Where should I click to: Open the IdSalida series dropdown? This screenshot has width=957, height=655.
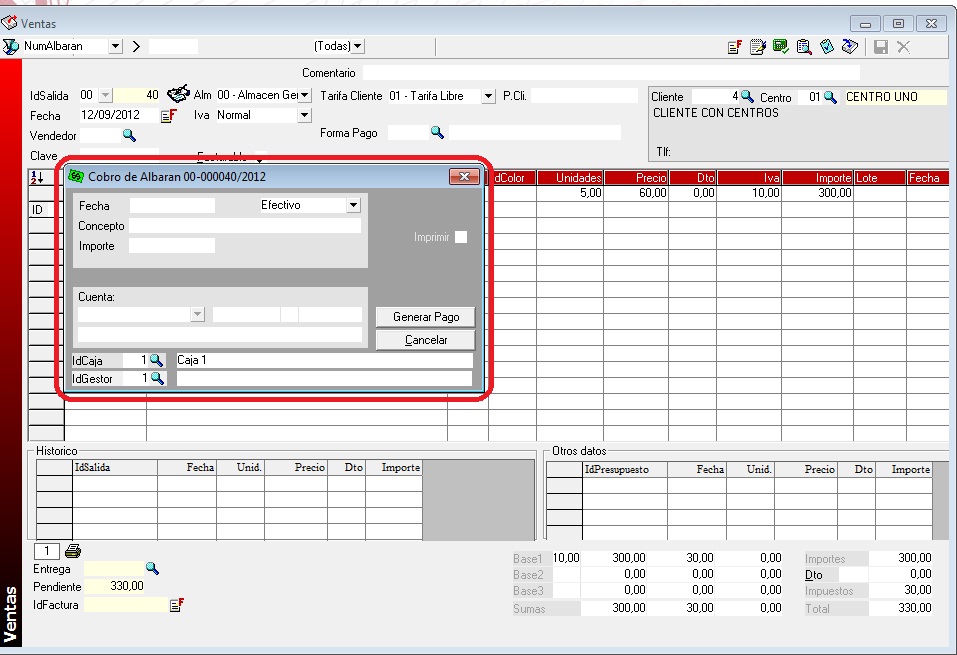pyautogui.click(x=106, y=95)
